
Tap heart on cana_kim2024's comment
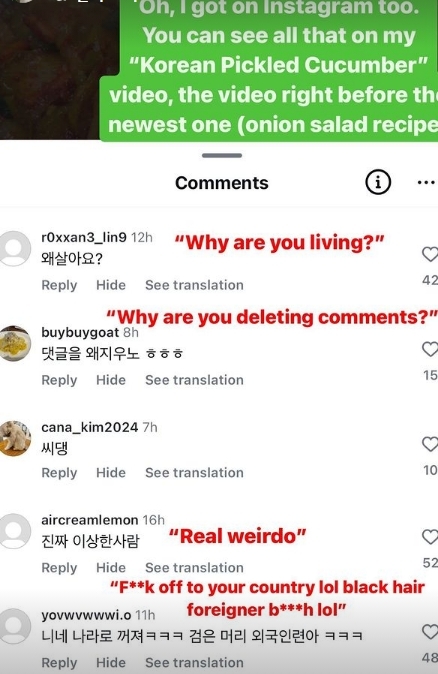[x=430, y=444]
